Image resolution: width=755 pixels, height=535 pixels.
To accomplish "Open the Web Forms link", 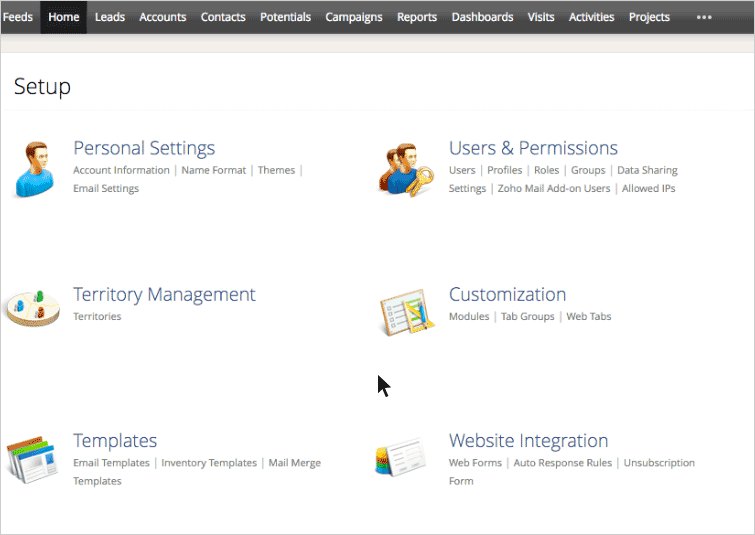I will (474, 463).
